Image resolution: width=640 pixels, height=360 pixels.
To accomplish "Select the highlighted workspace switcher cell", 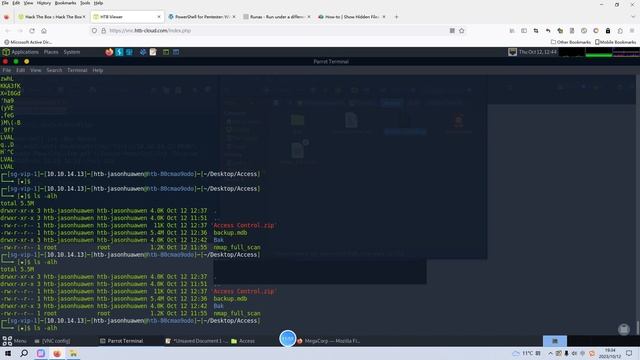I will pyautogui.click(x=555, y=341).
